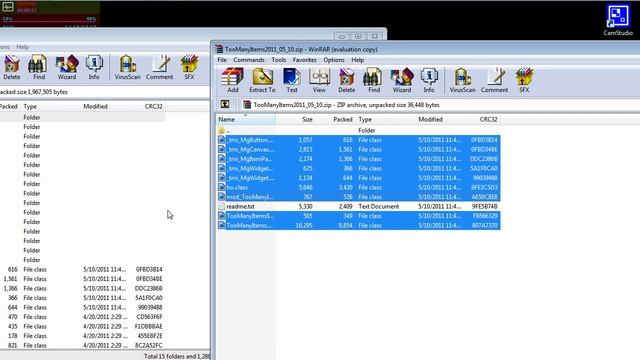Click Info in the back WinRAR window

click(94, 67)
